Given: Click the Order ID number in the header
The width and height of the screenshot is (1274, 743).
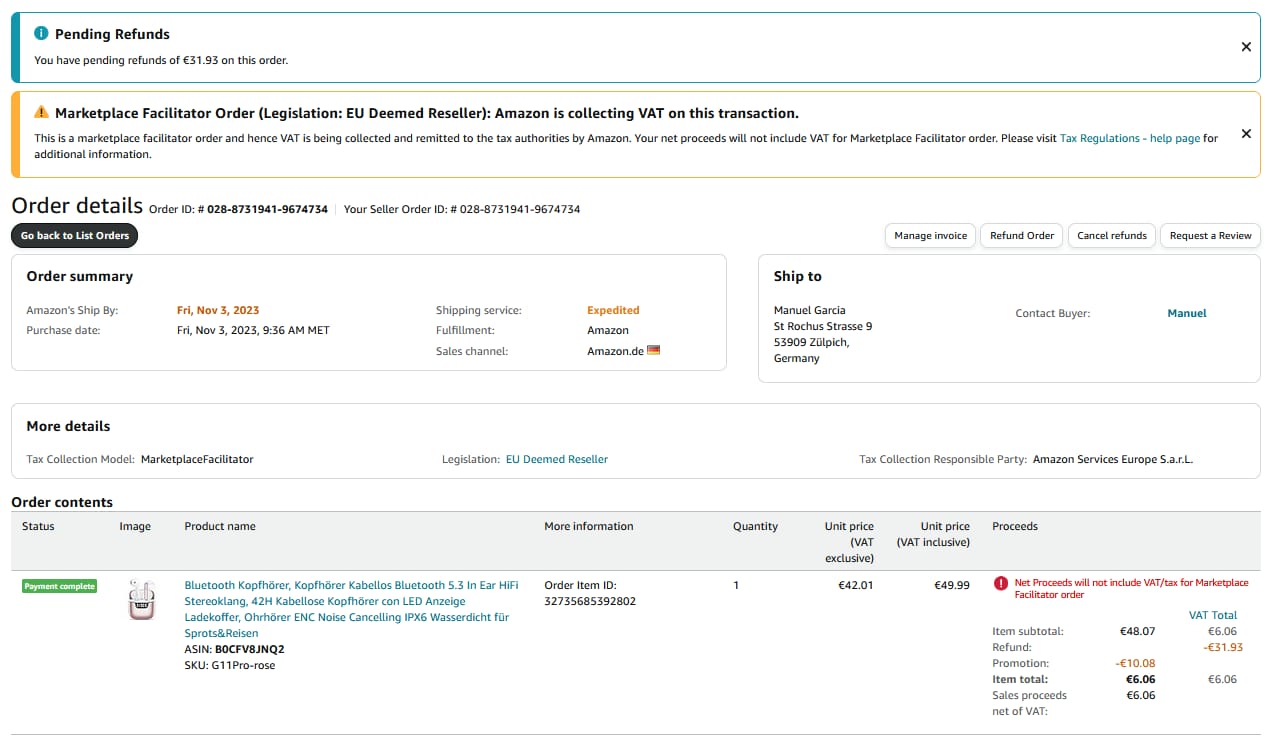Looking at the screenshot, I should coord(267,210).
